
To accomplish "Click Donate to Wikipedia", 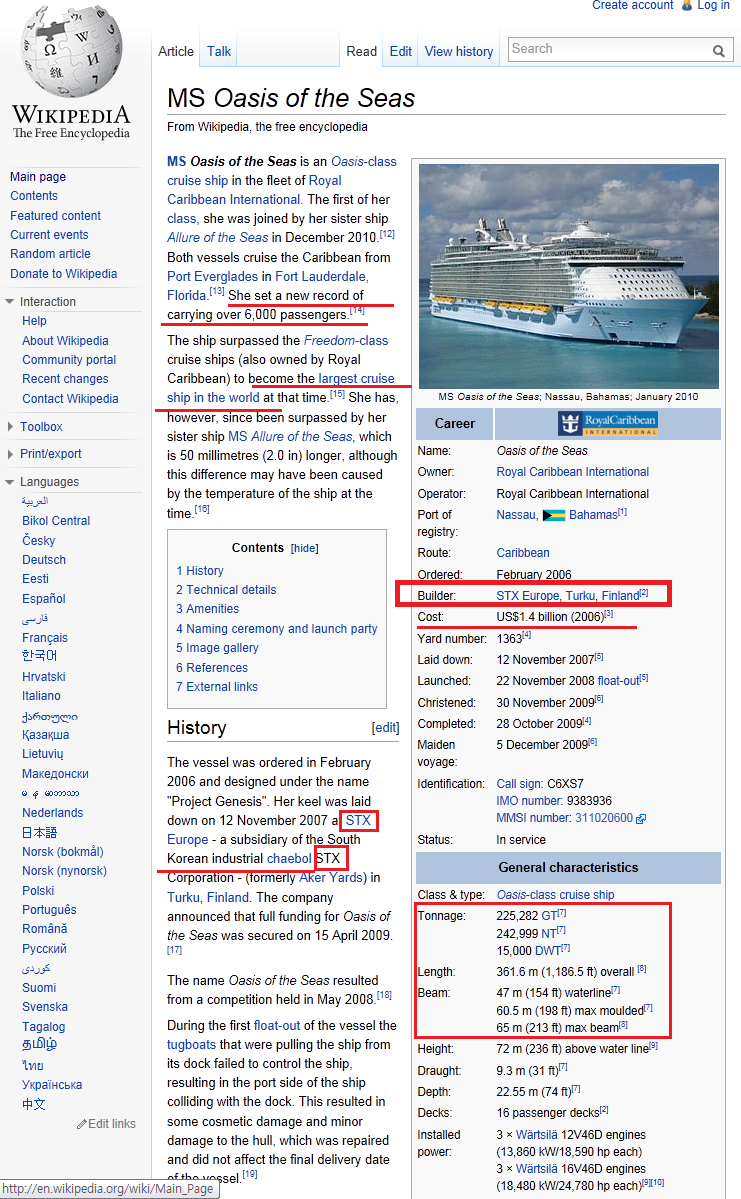I will (63, 274).
